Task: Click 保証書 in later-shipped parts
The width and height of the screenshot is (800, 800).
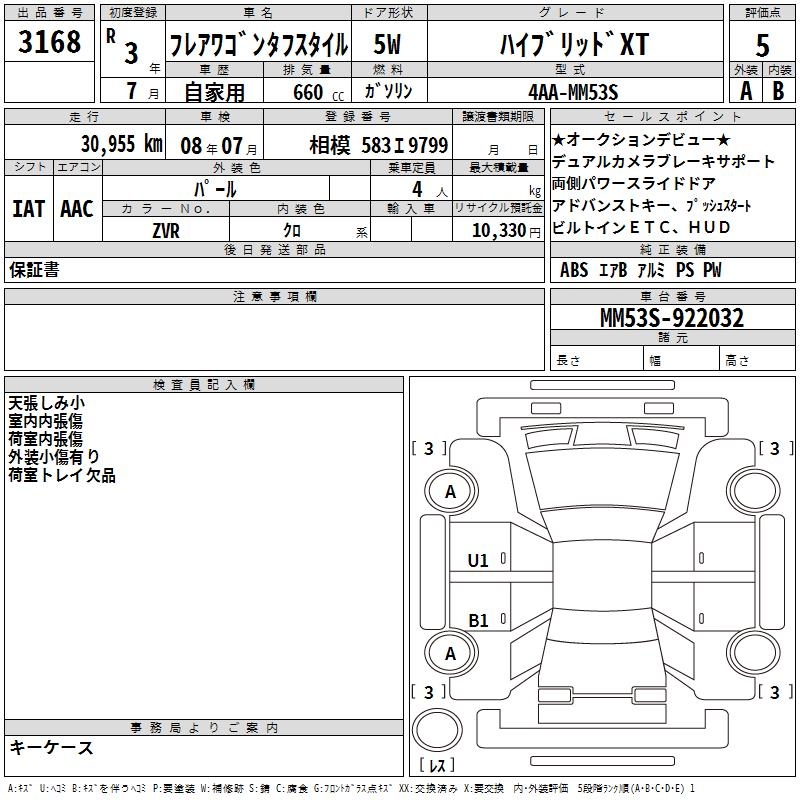Action: [x=34, y=270]
